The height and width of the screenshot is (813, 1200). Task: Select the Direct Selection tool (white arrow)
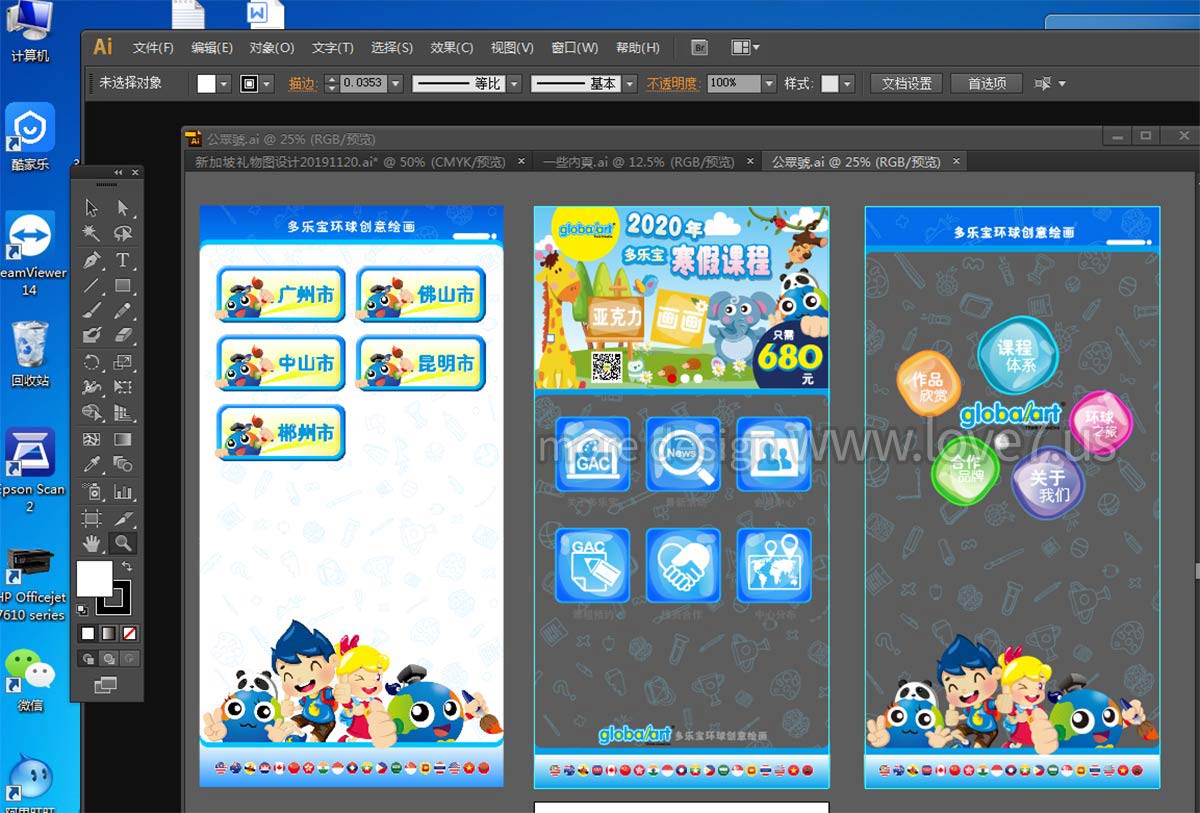point(123,208)
